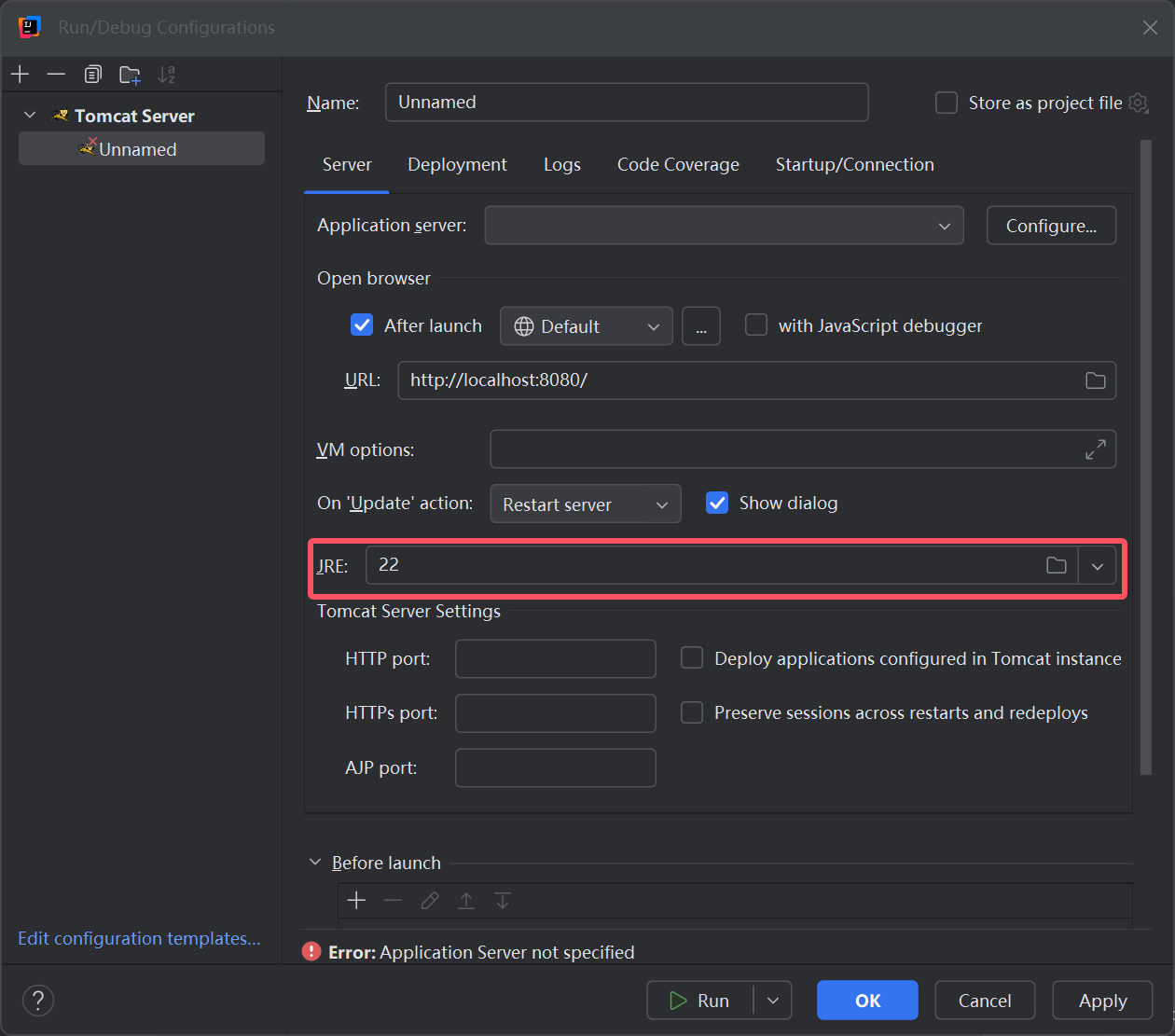Click the Tomcat Server icon in tree

pyautogui.click(x=60, y=116)
